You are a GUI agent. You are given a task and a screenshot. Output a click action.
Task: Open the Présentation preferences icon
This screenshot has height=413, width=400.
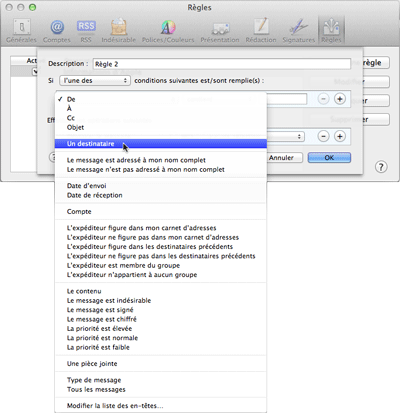click(220, 31)
